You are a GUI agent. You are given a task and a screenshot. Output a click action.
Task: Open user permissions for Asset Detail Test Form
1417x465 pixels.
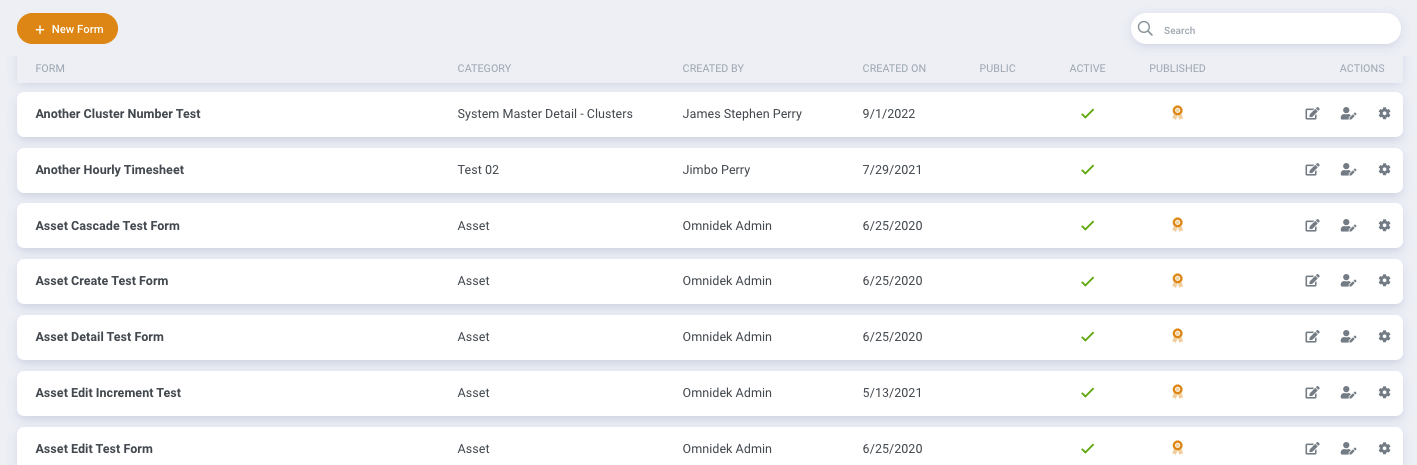pos(1348,337)
